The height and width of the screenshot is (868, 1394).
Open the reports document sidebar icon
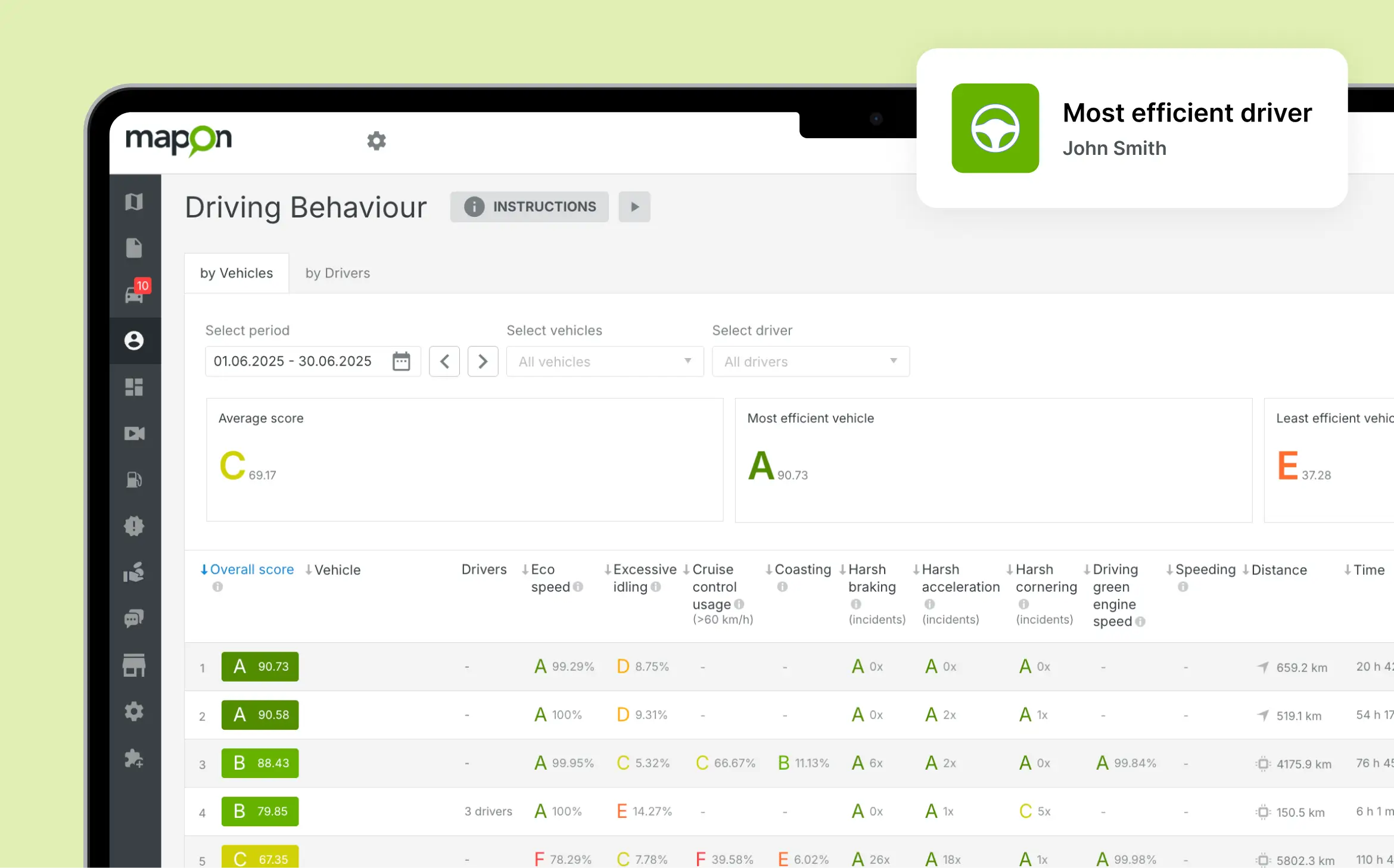point(134,248)
